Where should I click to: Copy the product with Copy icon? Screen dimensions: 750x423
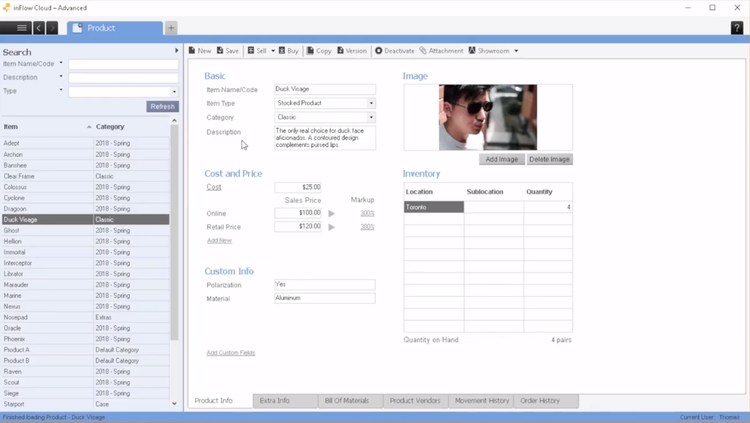(319, 51)
